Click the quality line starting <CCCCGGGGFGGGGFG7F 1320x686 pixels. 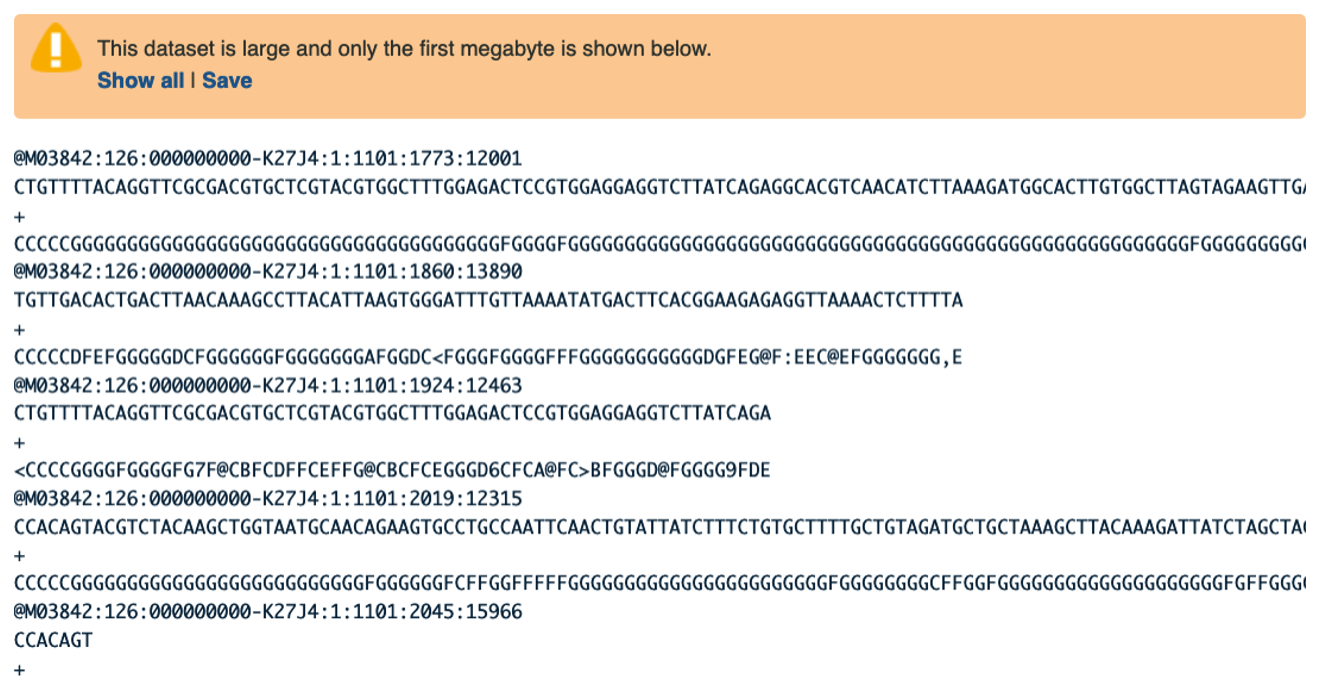click(392, 470)
